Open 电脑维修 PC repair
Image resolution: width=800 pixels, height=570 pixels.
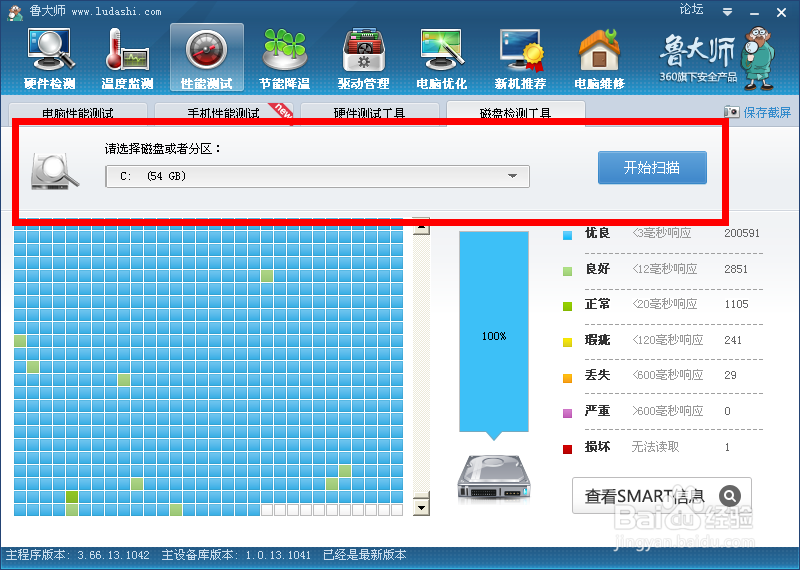click(x=599, y=58)
